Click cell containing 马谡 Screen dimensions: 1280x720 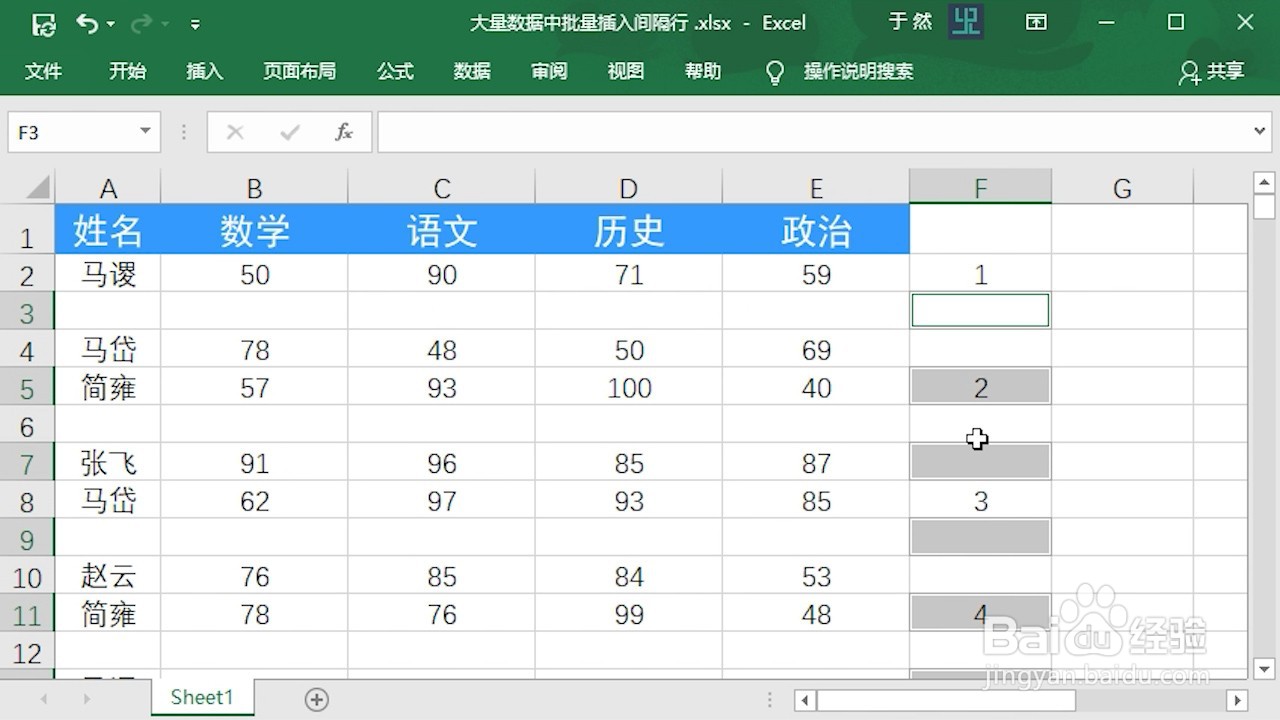tap(108, 274)
